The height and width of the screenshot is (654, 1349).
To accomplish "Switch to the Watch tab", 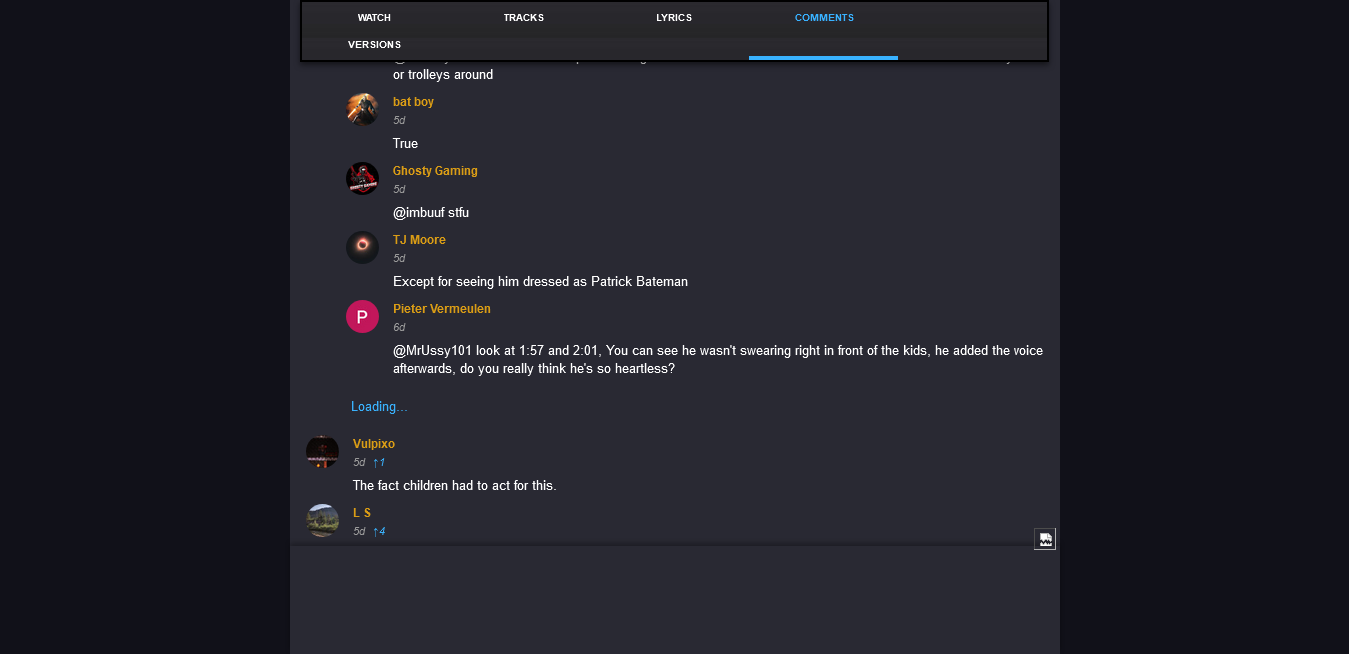I will tap(374, 18).
